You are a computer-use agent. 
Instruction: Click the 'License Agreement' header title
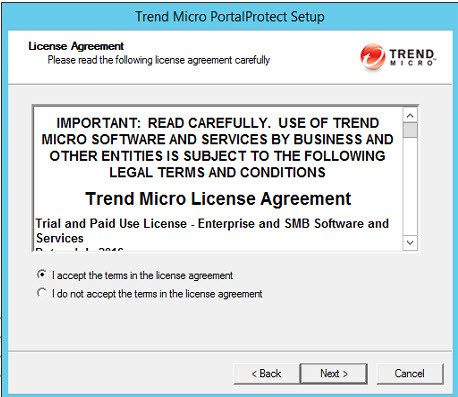click(76, 46)
